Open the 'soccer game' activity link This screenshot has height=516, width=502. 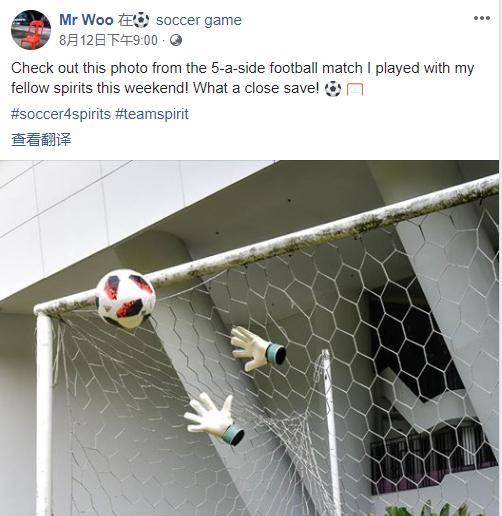pos(199,20)
